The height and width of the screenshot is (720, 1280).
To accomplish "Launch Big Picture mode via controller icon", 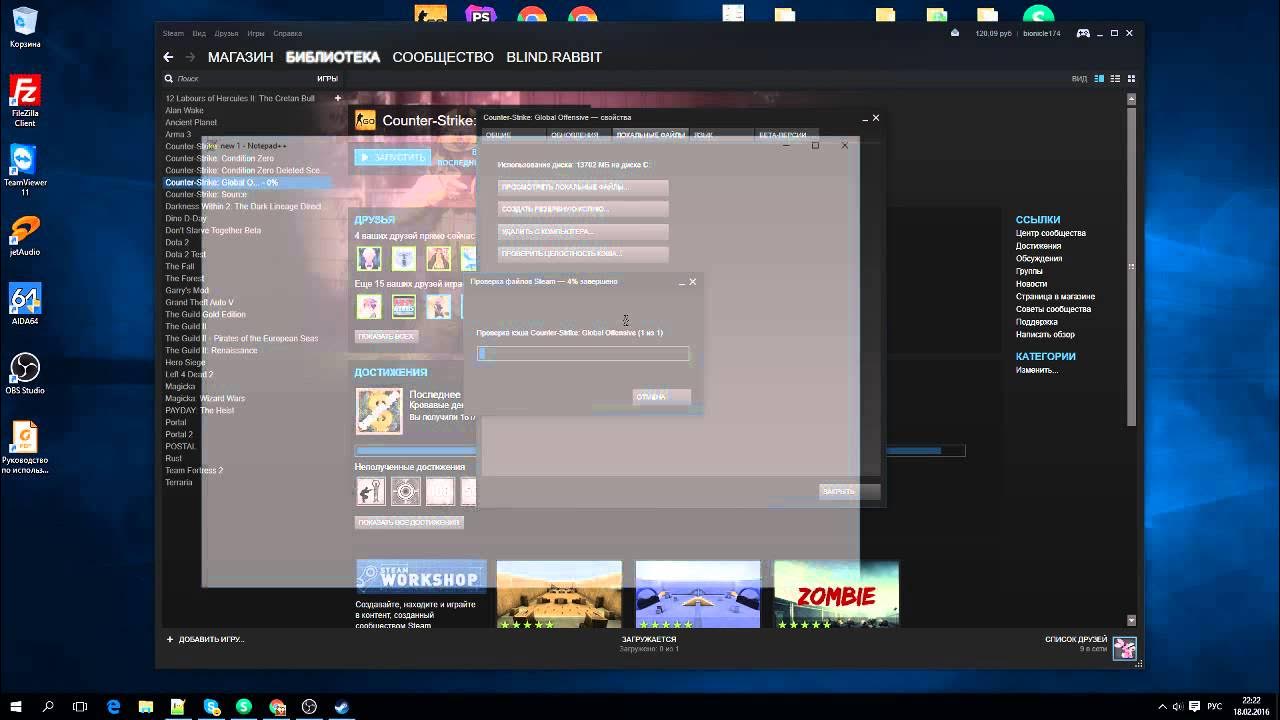I will click(1083, 33).
